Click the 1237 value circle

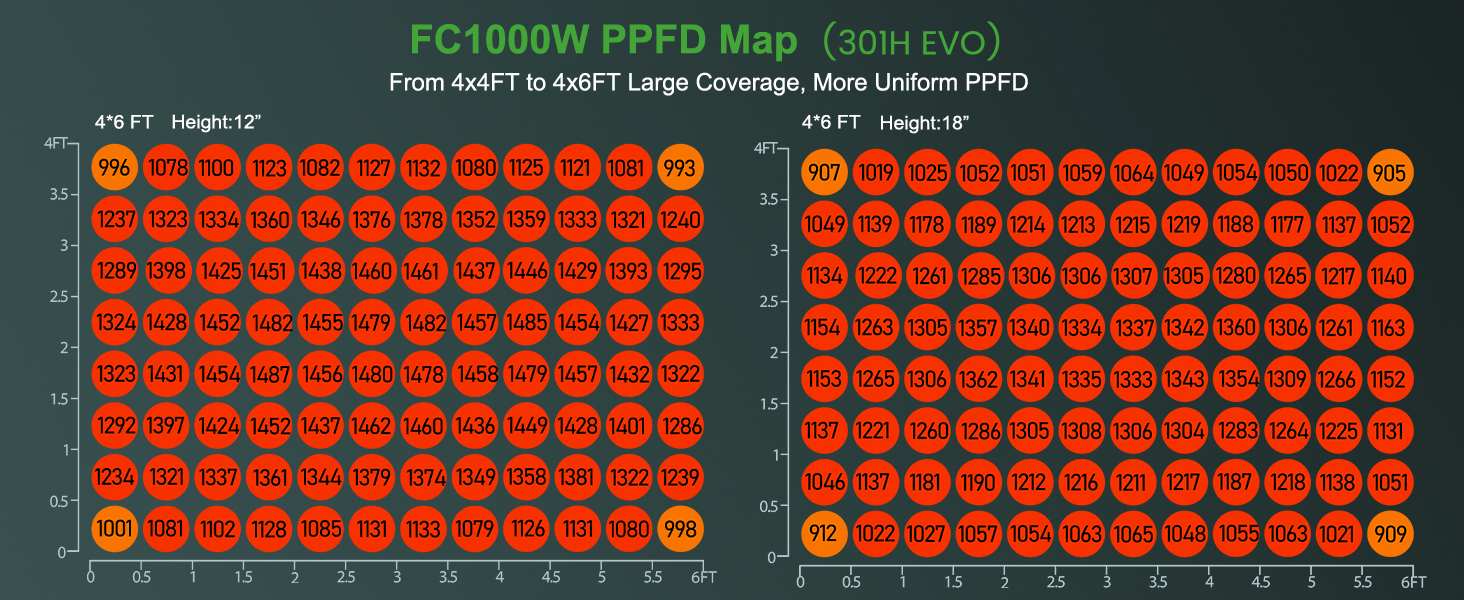tap(115, 219)
